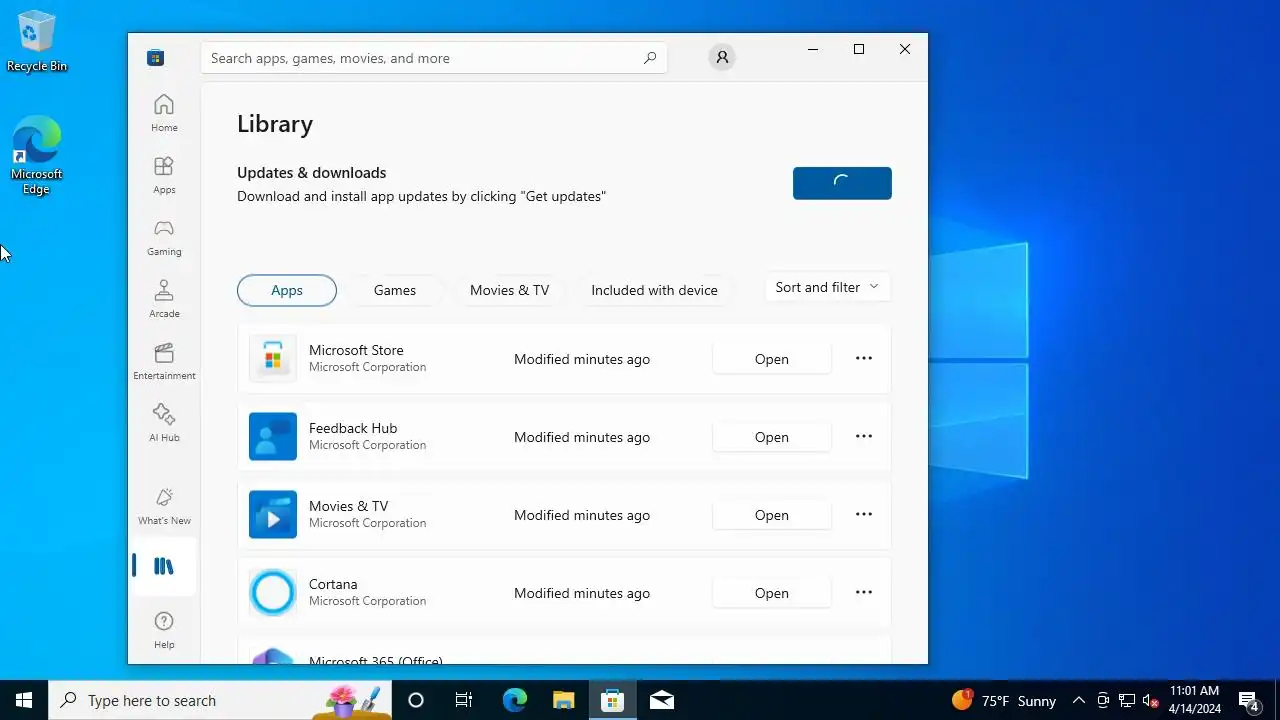Viewport: 1280px width, 720px height.
Task: Show hidden system tray icons
Action: point(1078,700)
